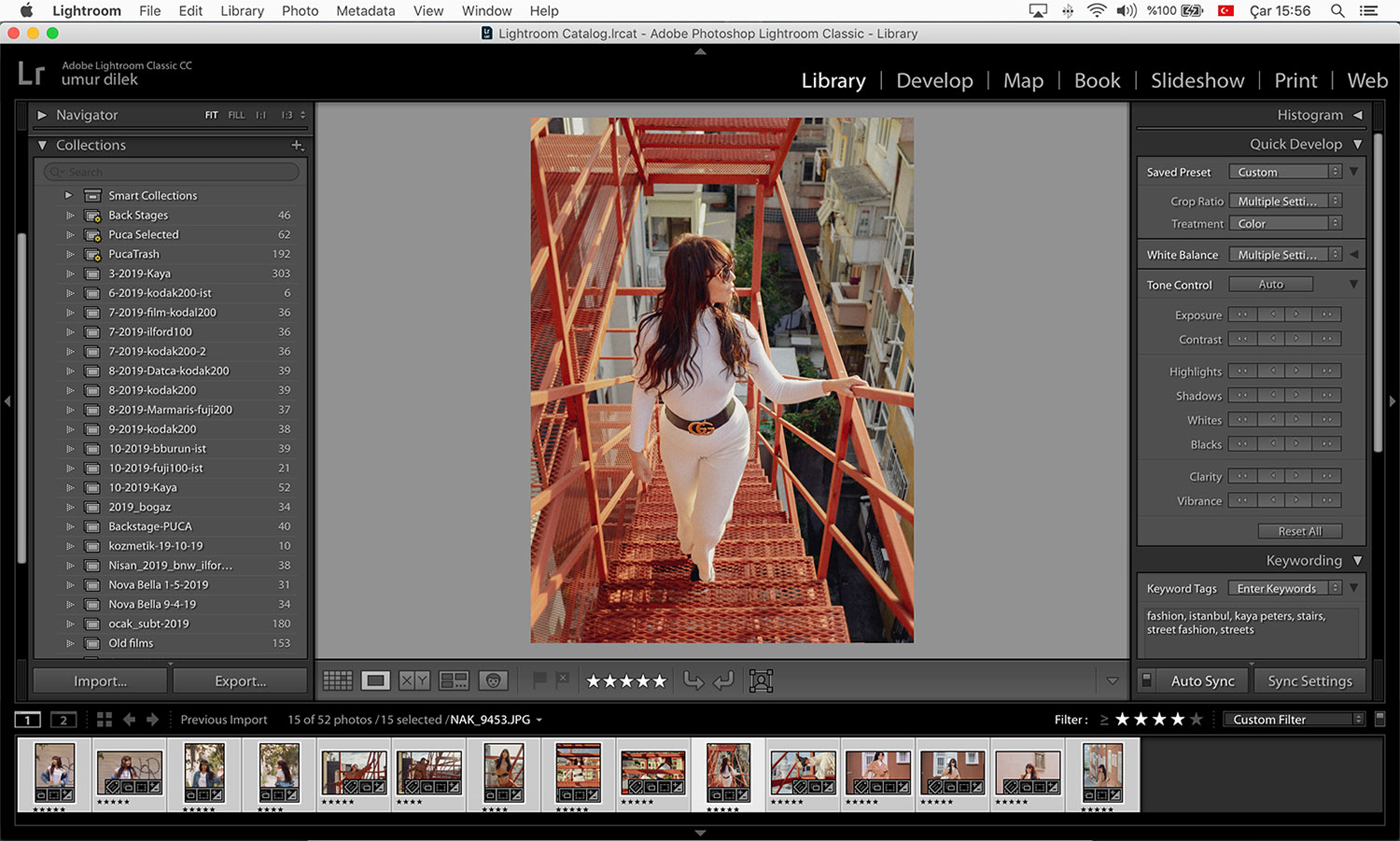
Task: Open Survey view mode
Action: [x=454, y=681]
